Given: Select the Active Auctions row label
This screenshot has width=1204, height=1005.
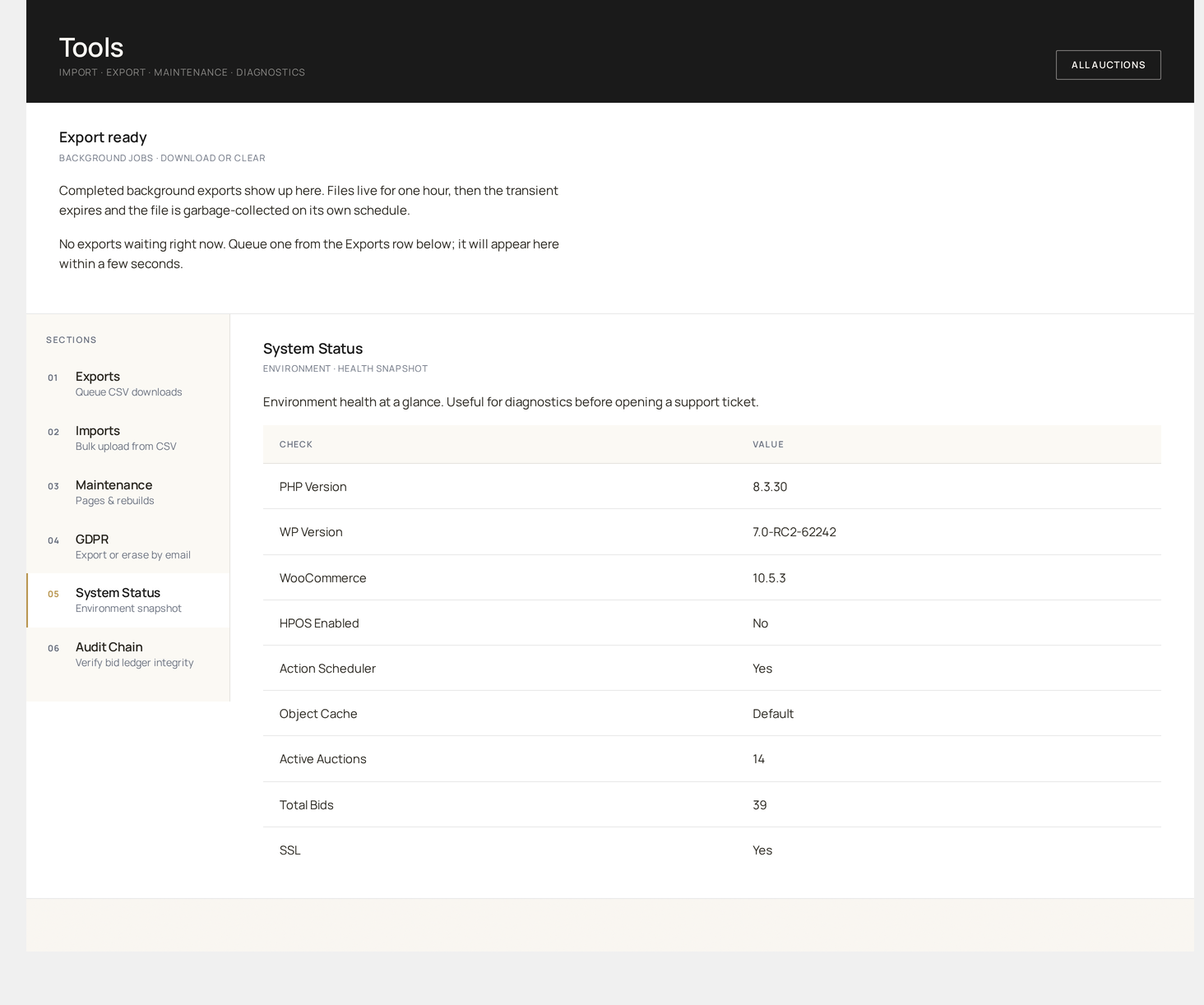Looking at the screenshot, I should click(322, 759).
